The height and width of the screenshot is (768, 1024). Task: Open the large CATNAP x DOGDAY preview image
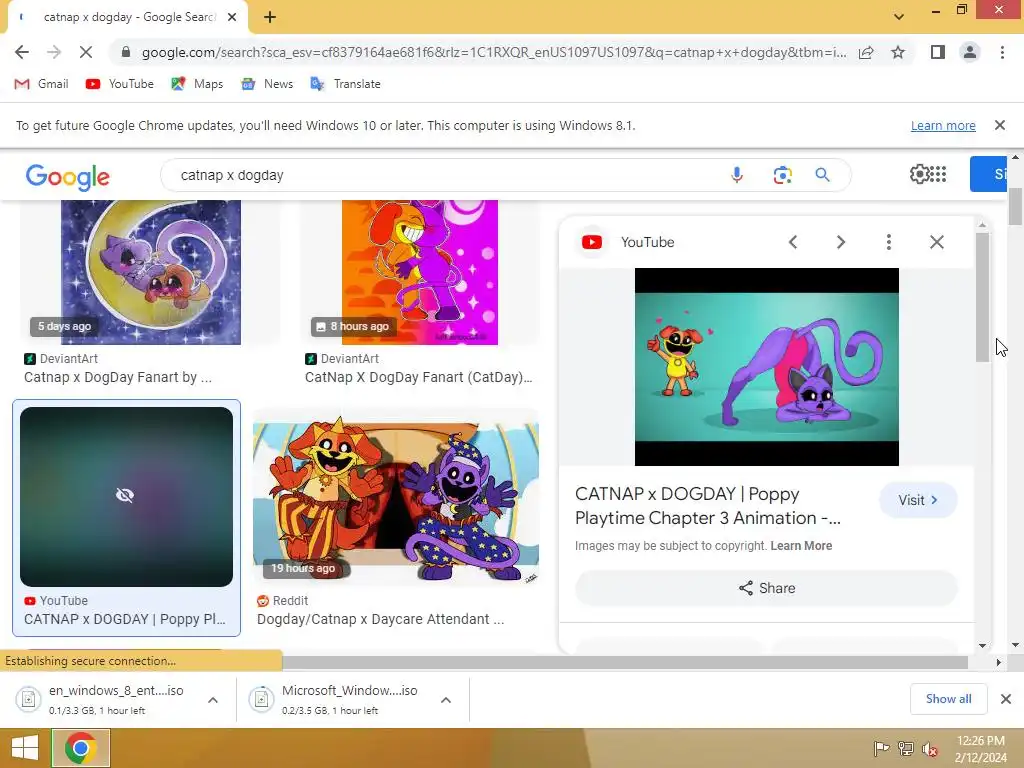coord(767,367)
